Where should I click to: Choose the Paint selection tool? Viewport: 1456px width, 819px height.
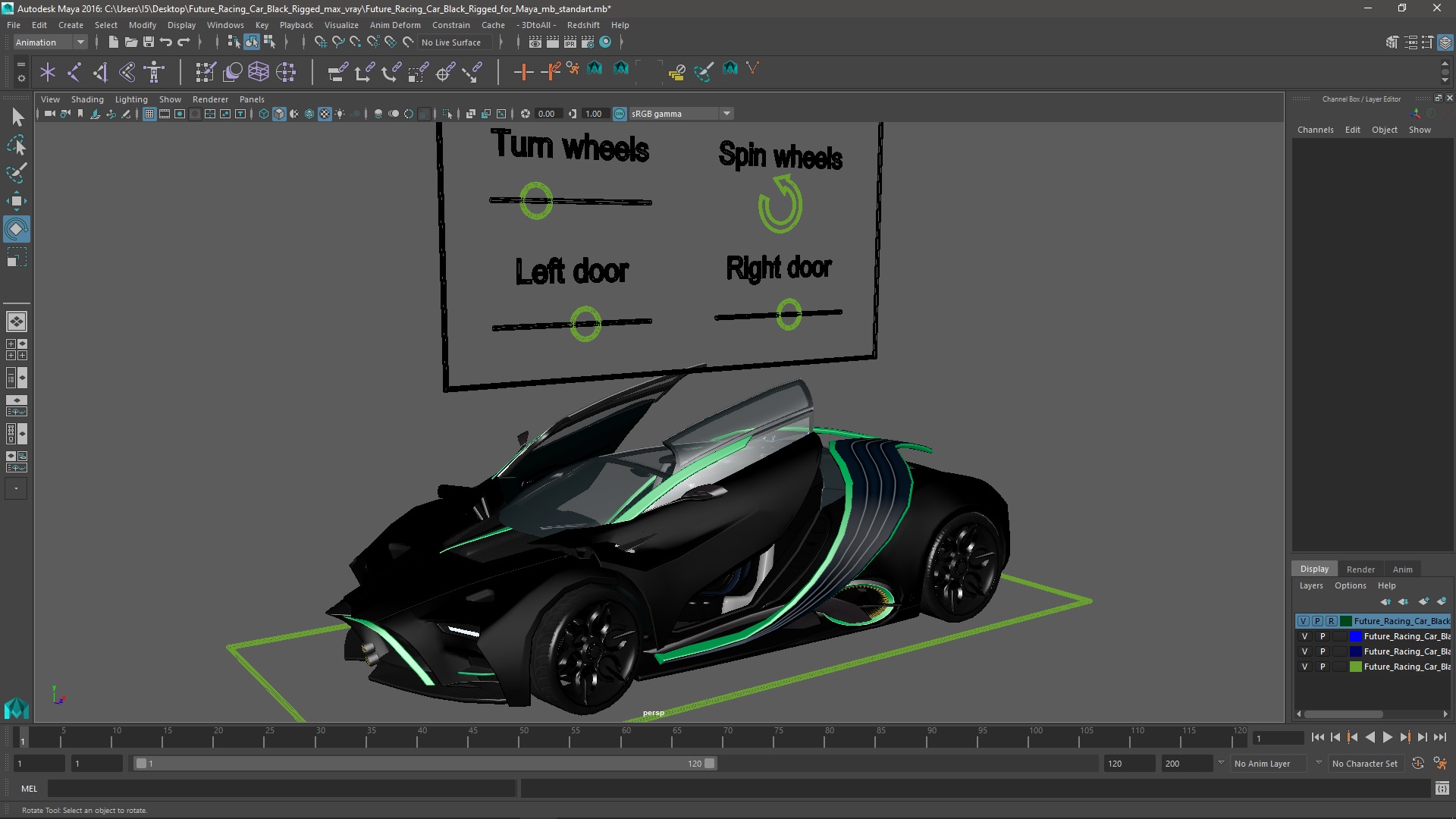[x=17, y=173]
